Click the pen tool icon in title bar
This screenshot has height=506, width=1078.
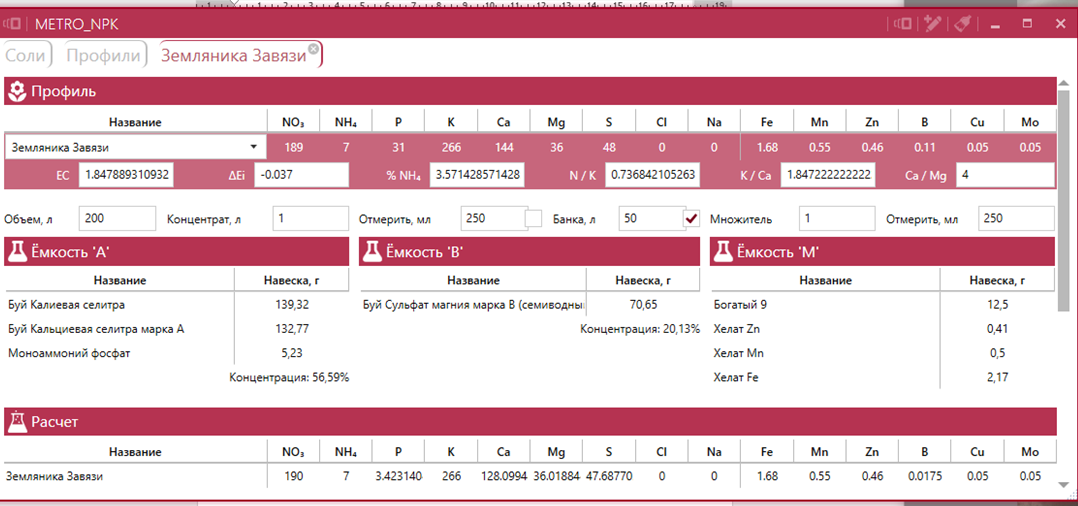pyautogui.click(x=932, y=23)
